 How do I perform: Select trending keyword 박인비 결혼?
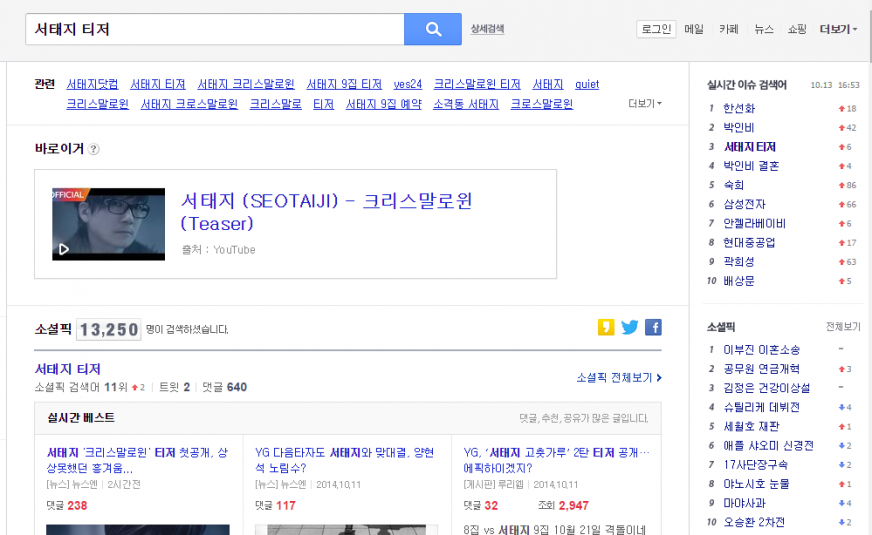(751, 166)
